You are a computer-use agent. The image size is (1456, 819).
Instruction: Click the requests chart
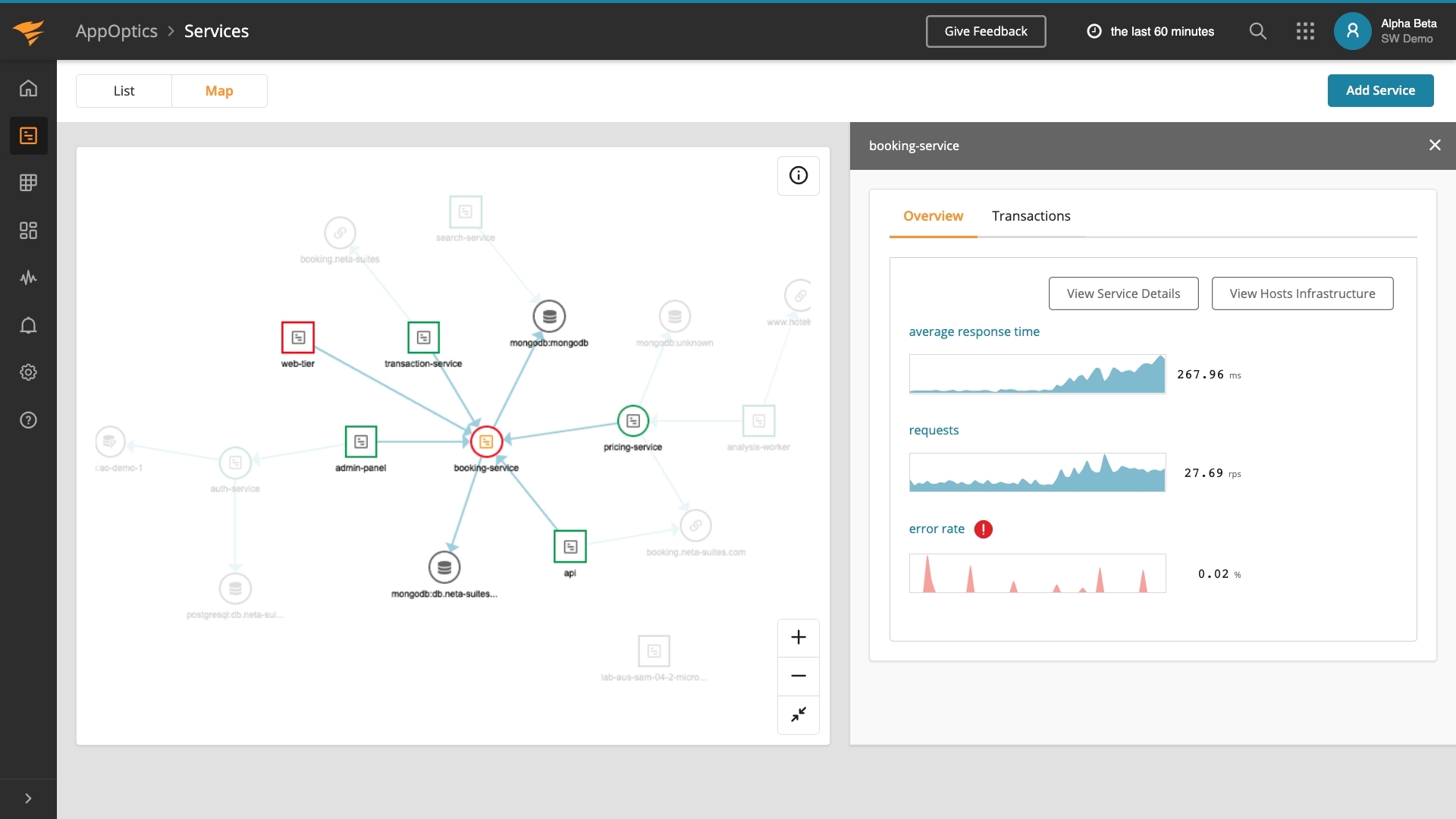pos(1037,472)
